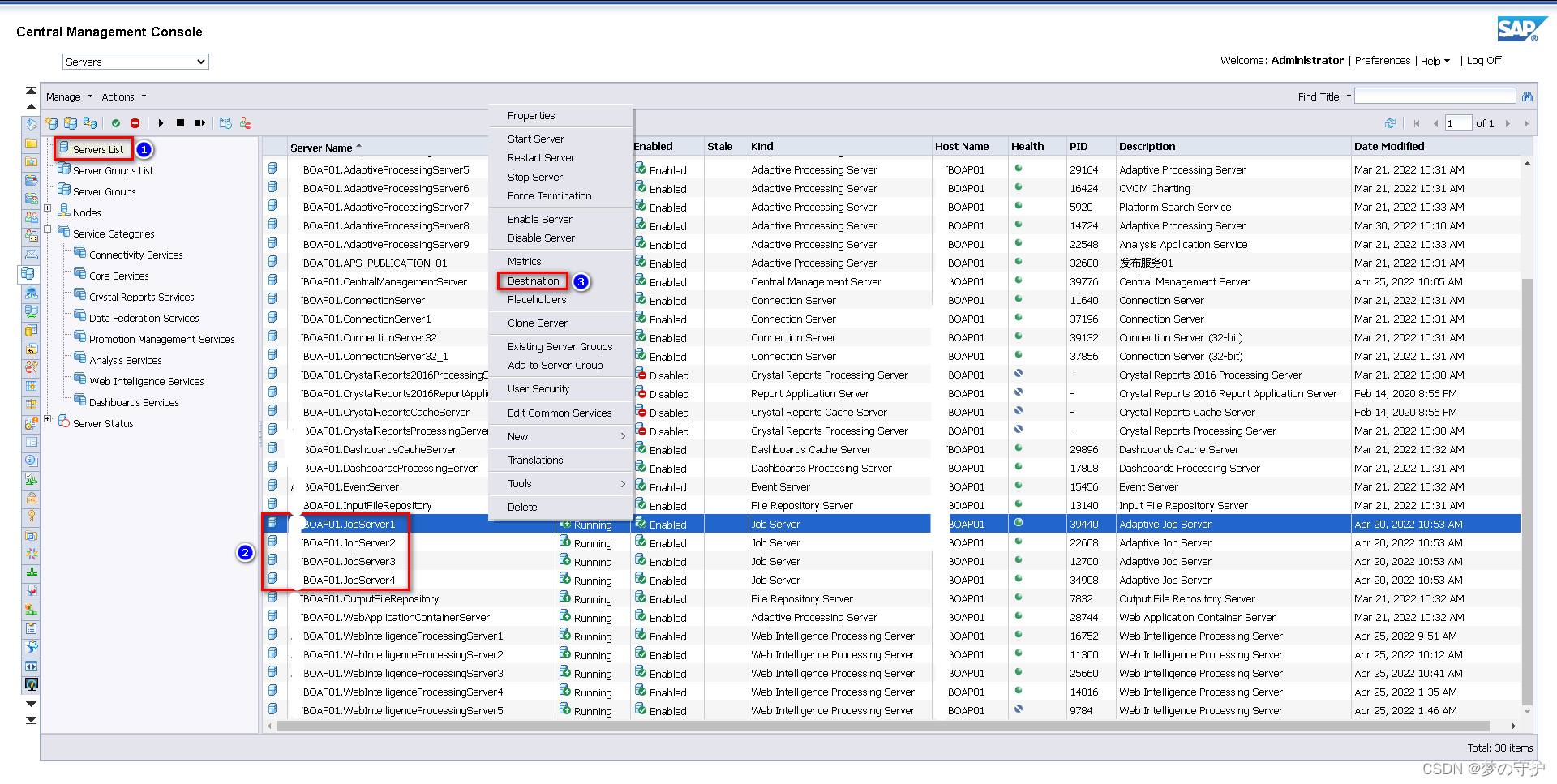Click the scroll-to-top double arrow above left sidebar
The height and width of the screenshot is (784, 1557).
point(31,91)
